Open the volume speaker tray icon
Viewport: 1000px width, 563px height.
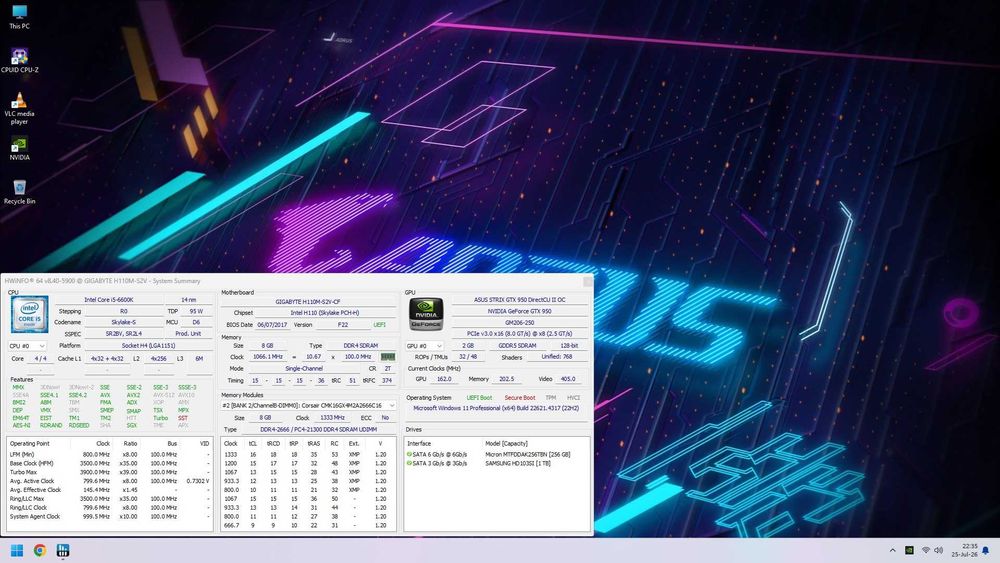(x=938, y=550)
